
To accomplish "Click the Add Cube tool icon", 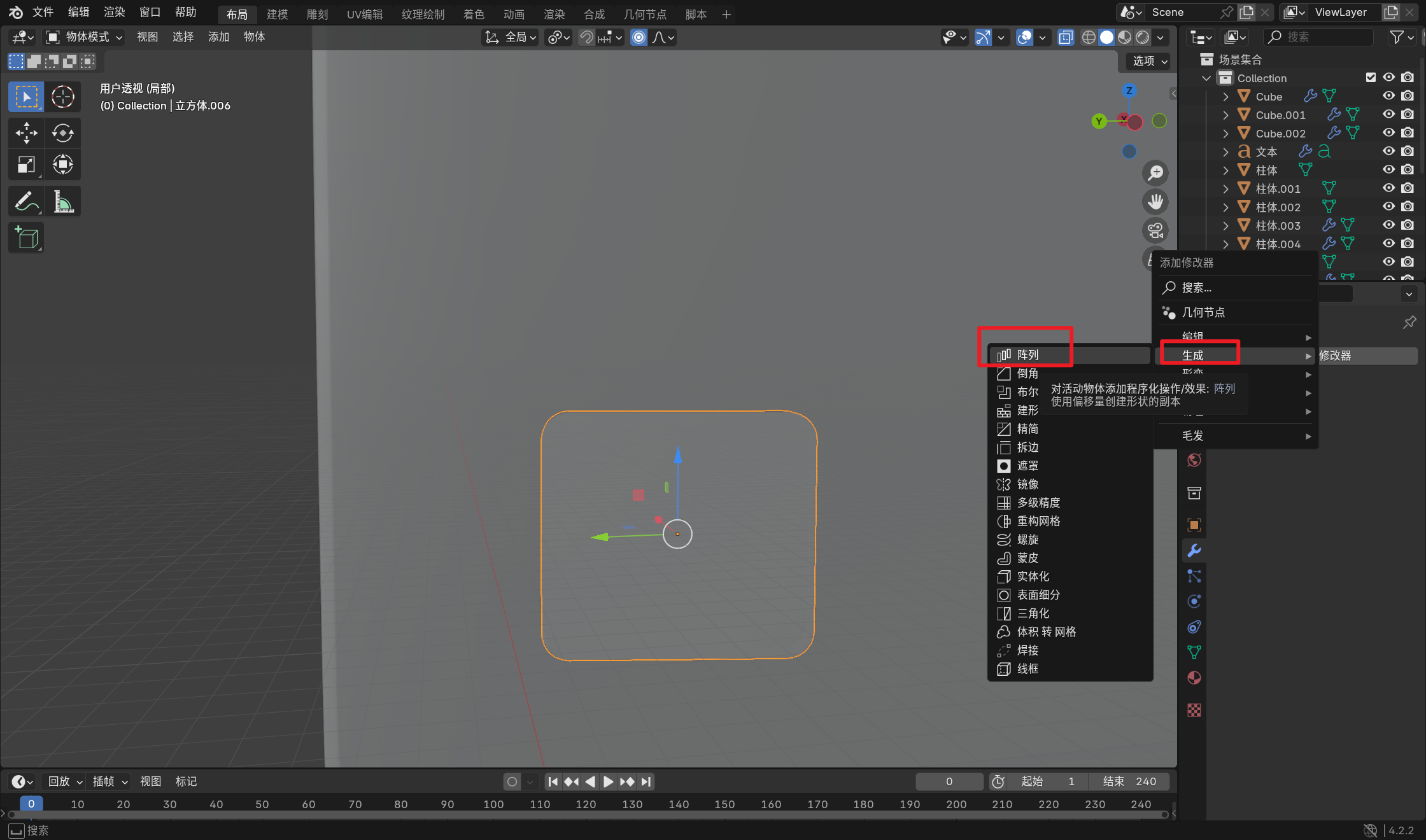I will [26, 238].
